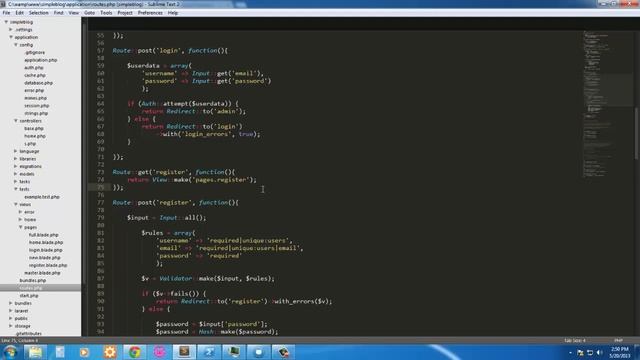The image size is (640, 360).
Task: Open example.test.php in sidebar
Action: tap(42, 197)
